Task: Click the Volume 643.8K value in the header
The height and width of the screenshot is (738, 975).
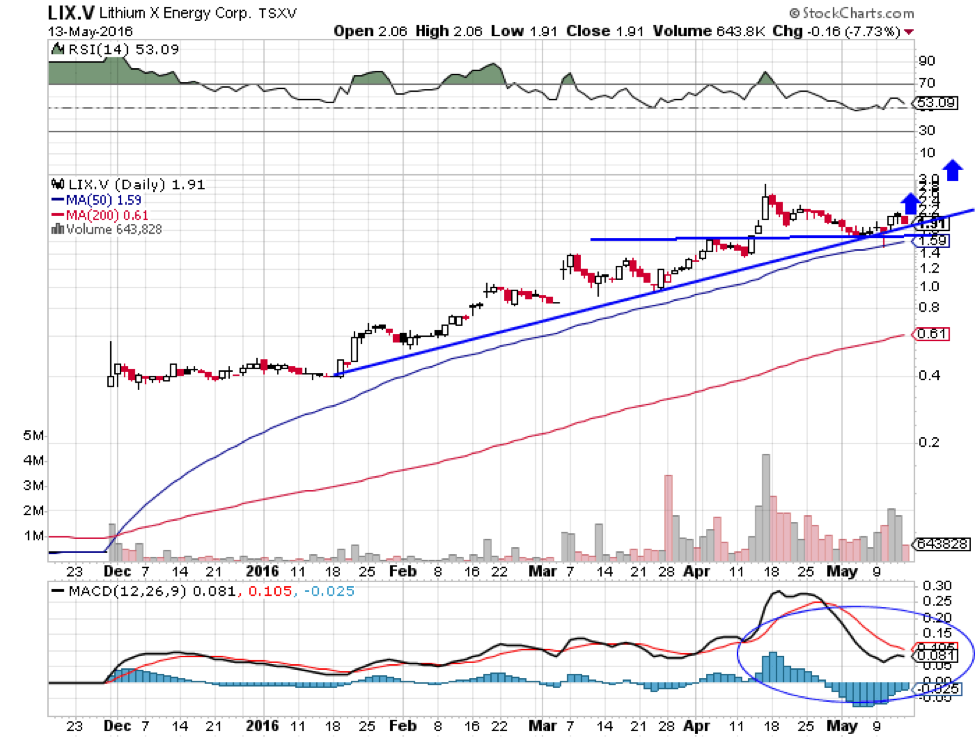Action: click(708, 31)
